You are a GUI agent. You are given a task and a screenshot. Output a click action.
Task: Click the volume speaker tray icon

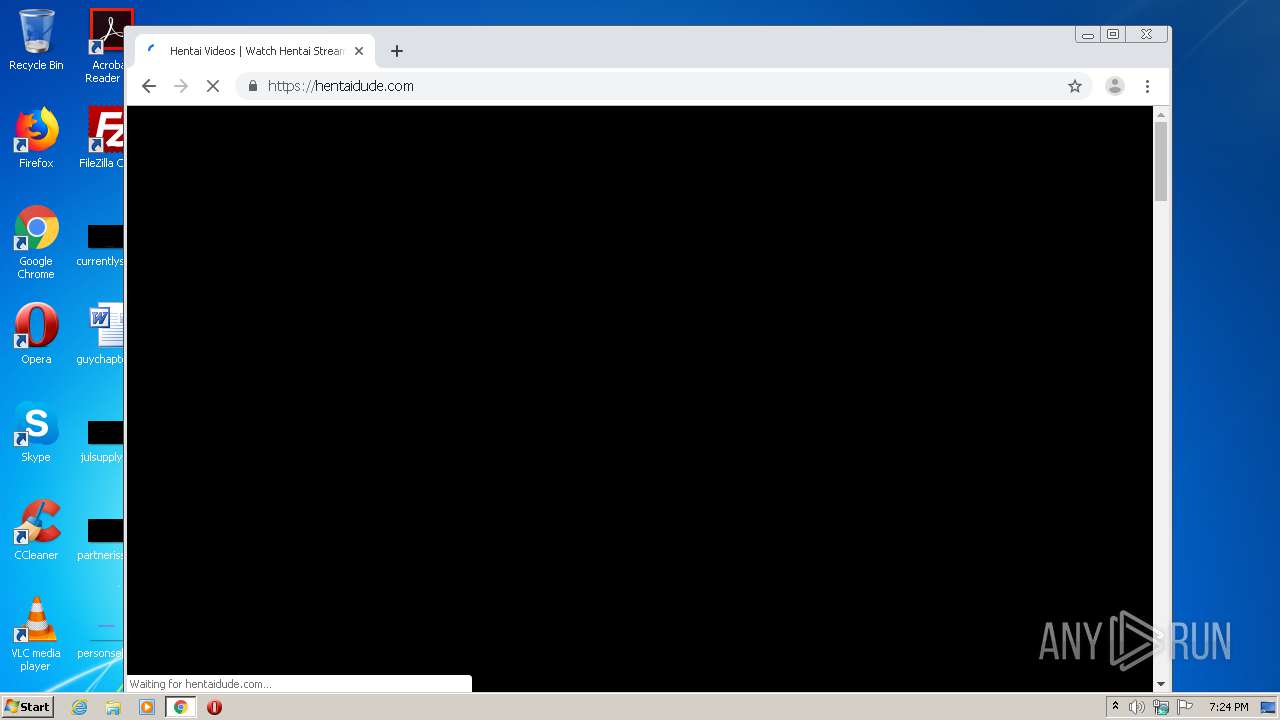click(1137, 707)
